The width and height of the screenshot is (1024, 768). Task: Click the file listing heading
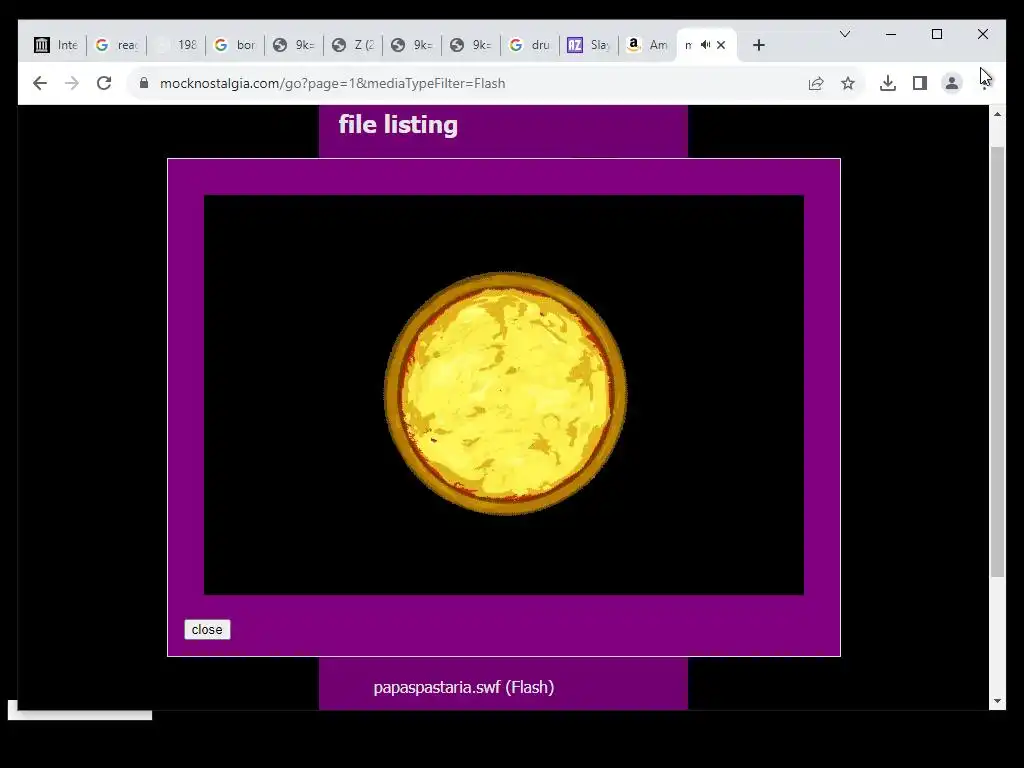(398, 125)
